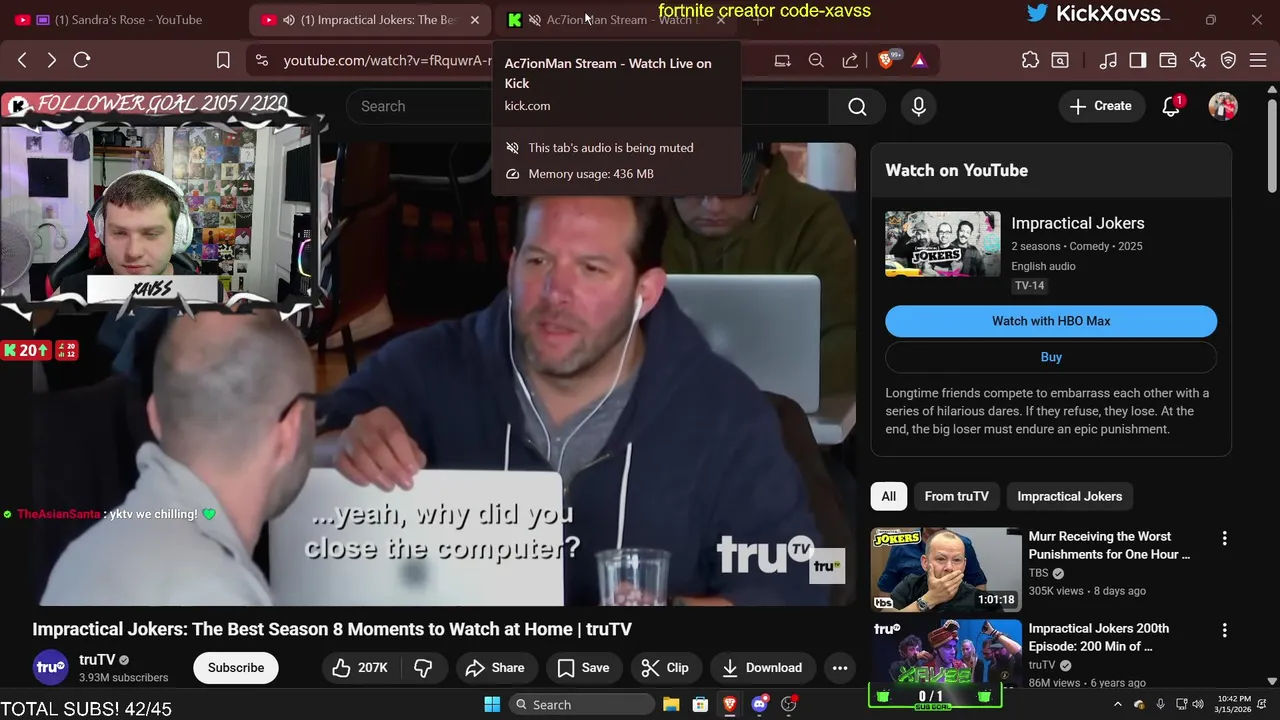Open Brave Shields lion icon
This screenshot has width=1280, height=720.
click(x=886, y=60)
